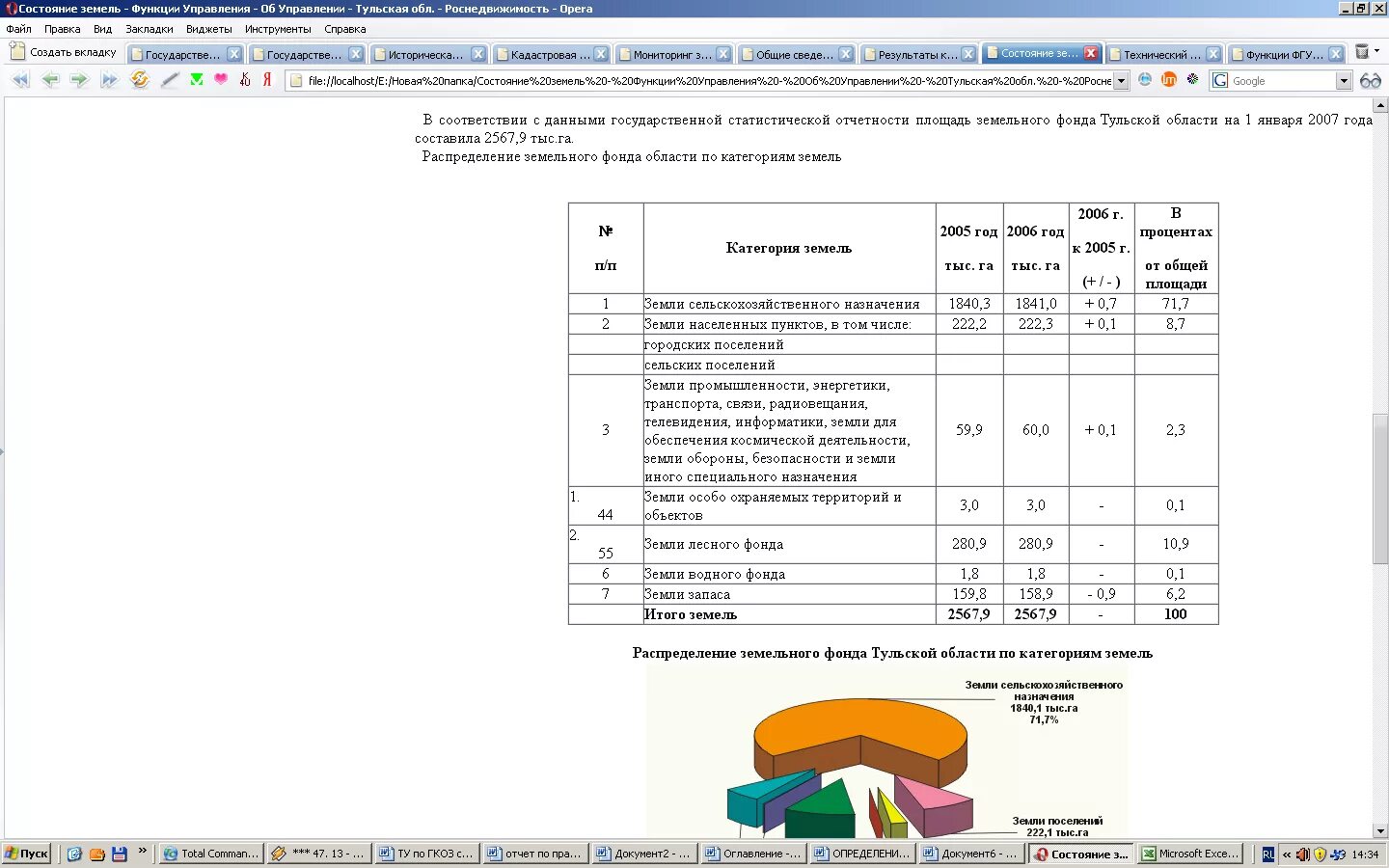This screenshot has height=868, width=1389.
Task: Close the 'Функции ФГУ…' tab
Action: pos(1336,54)
